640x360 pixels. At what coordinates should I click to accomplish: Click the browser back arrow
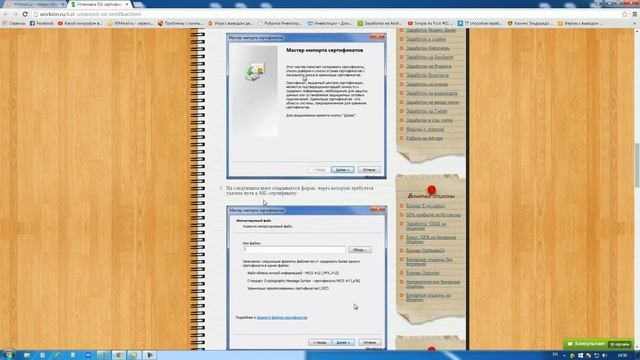point(6,14)
